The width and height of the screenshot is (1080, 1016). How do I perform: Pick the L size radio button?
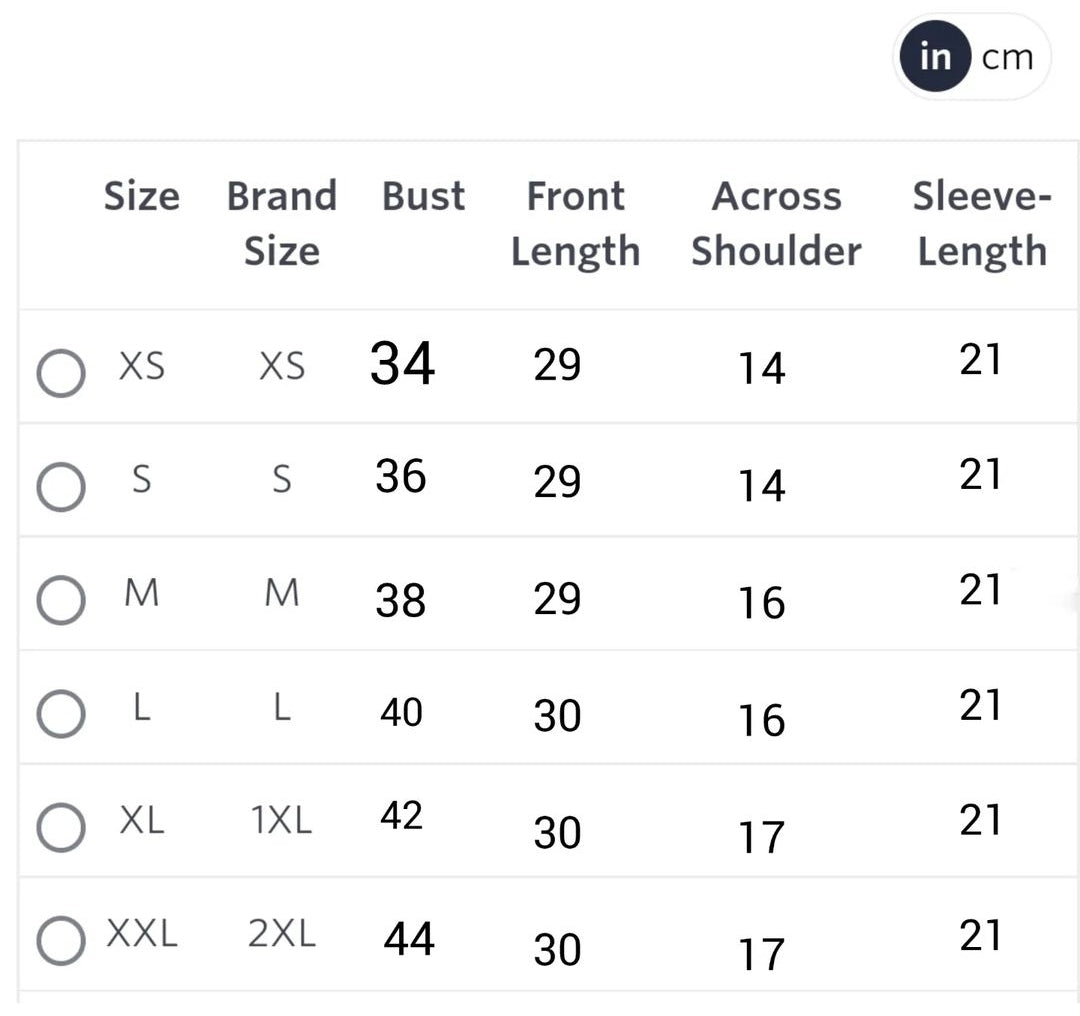(60, 715)
